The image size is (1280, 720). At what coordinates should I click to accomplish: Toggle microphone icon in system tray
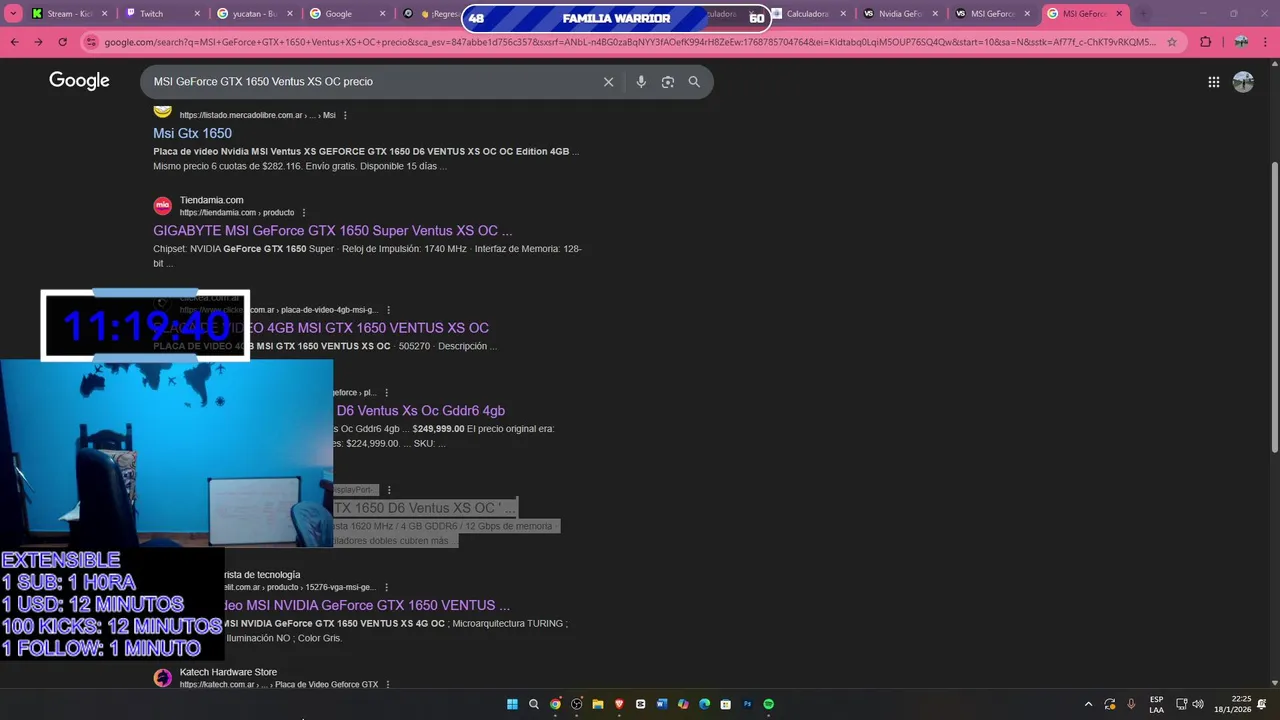tap(1131, 704)
